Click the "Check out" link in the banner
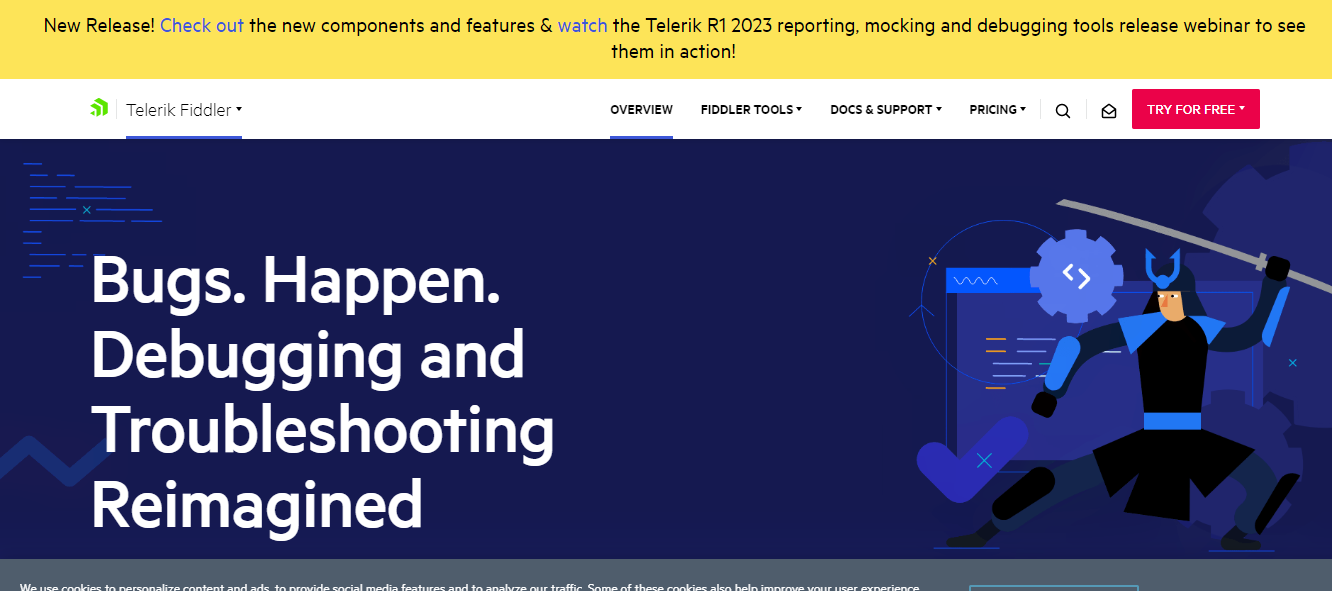This screenshot has height=591, width=1332. pyautogui.click(x=202, y=25)
